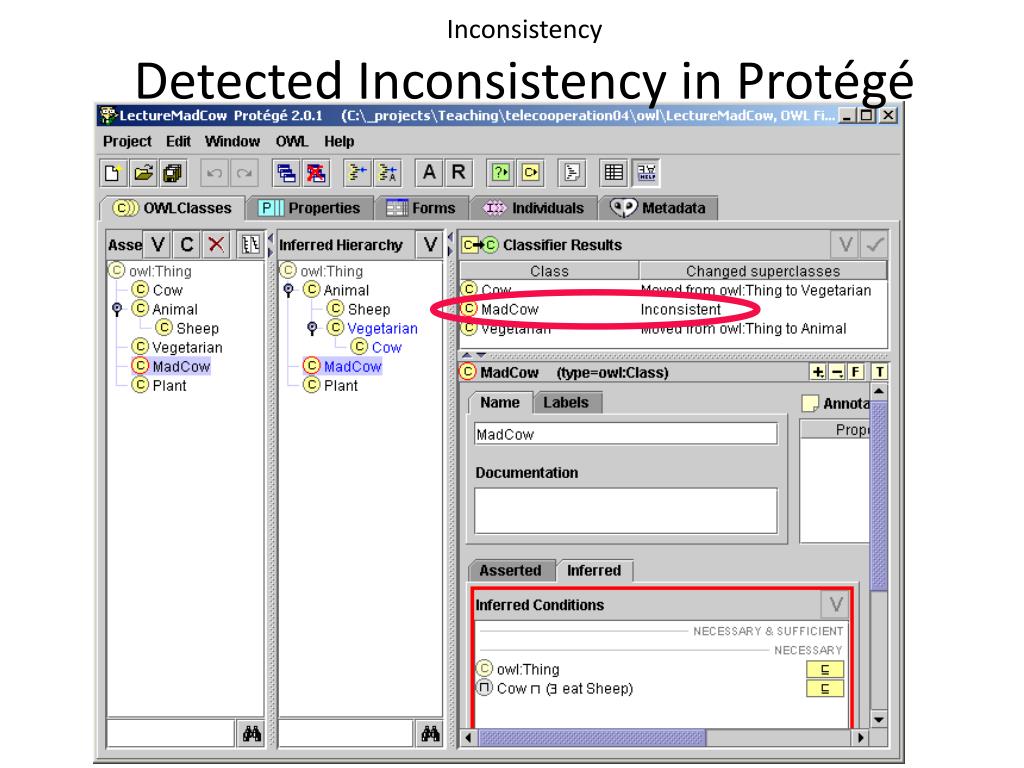Click the V button in Classifier Results header
Image resolution: width=1024 pixels, height=768 pixels.
(x=845, y=245)
